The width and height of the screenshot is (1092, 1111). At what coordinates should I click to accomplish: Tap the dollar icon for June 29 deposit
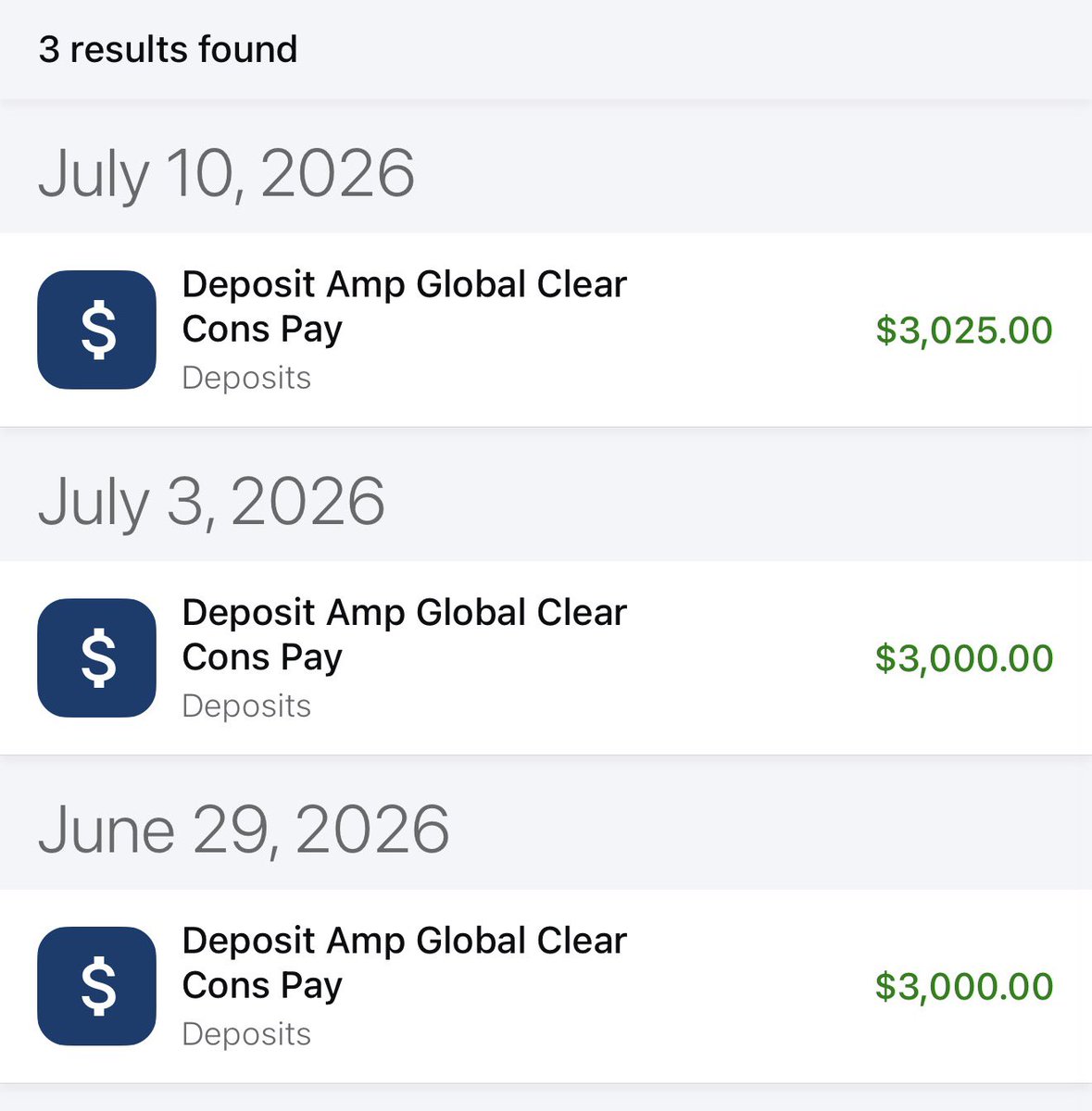[96, 986]
